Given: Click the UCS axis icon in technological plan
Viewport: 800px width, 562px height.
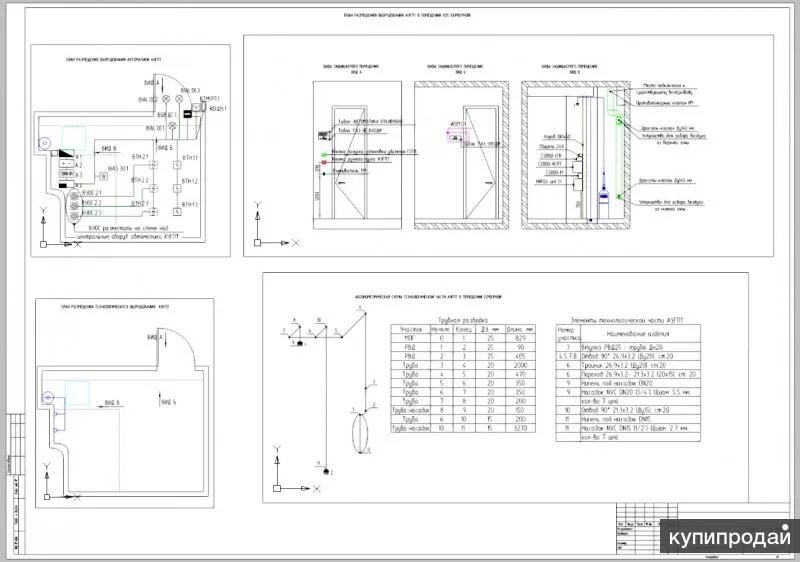Looking at the screenshot, I should 61,482.
